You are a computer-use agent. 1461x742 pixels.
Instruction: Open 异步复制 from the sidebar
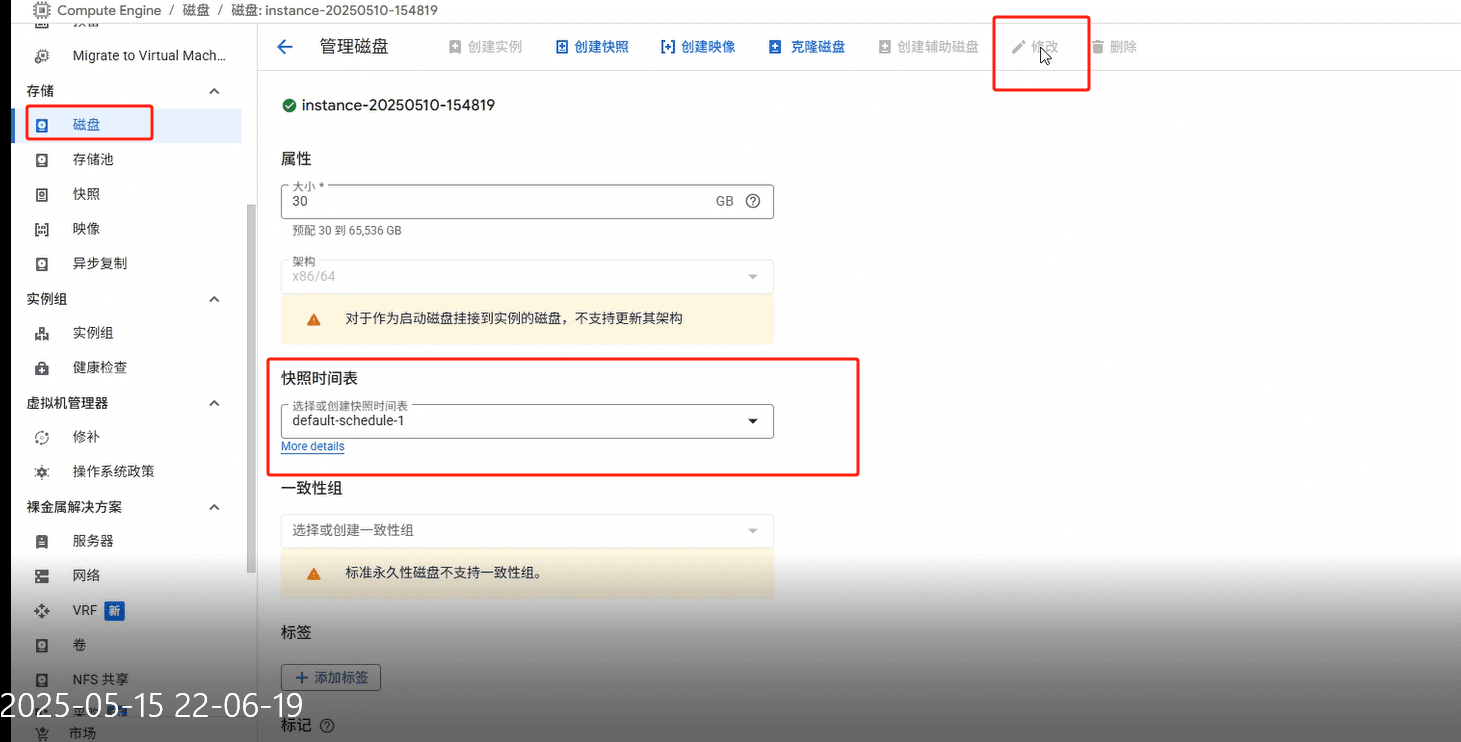point(100,264)
